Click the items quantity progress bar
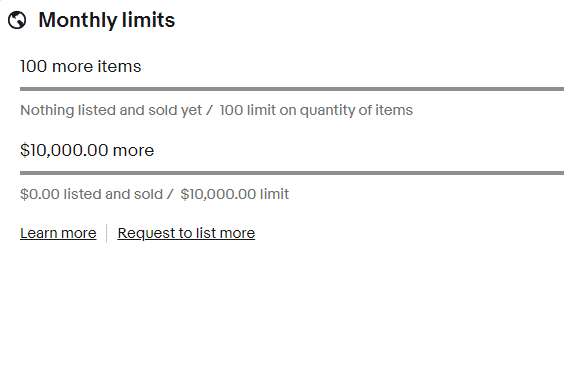Image resolution: width=582 pixels, height=376 pixels. point(292,89)
